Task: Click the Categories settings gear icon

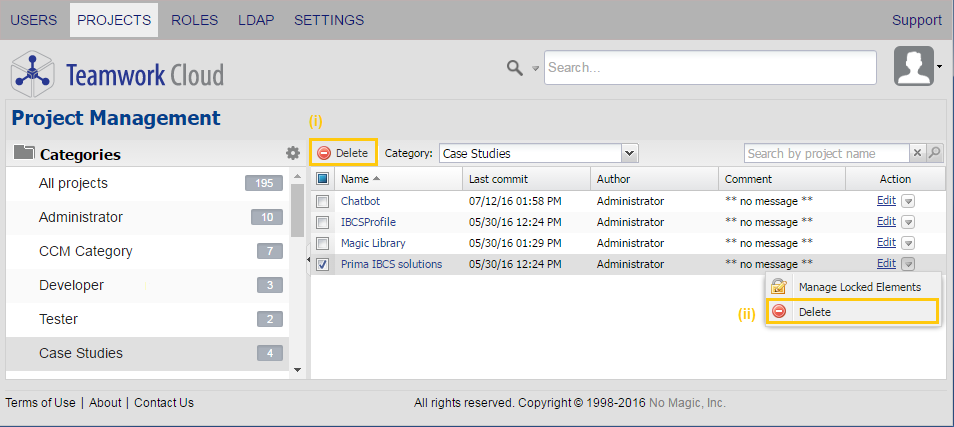Action: [x=292, y=153]
